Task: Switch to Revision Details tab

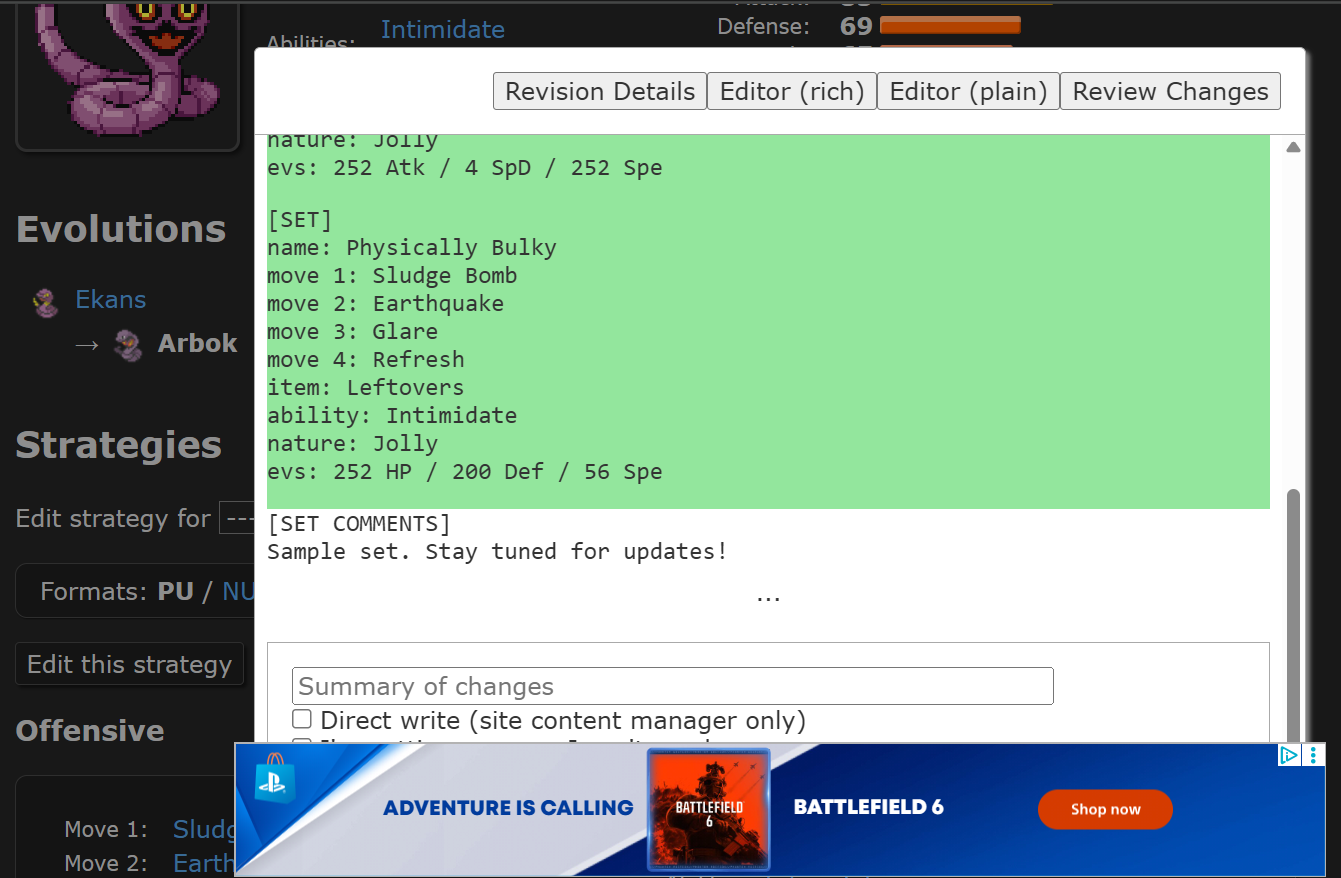Action: point(599,92)
